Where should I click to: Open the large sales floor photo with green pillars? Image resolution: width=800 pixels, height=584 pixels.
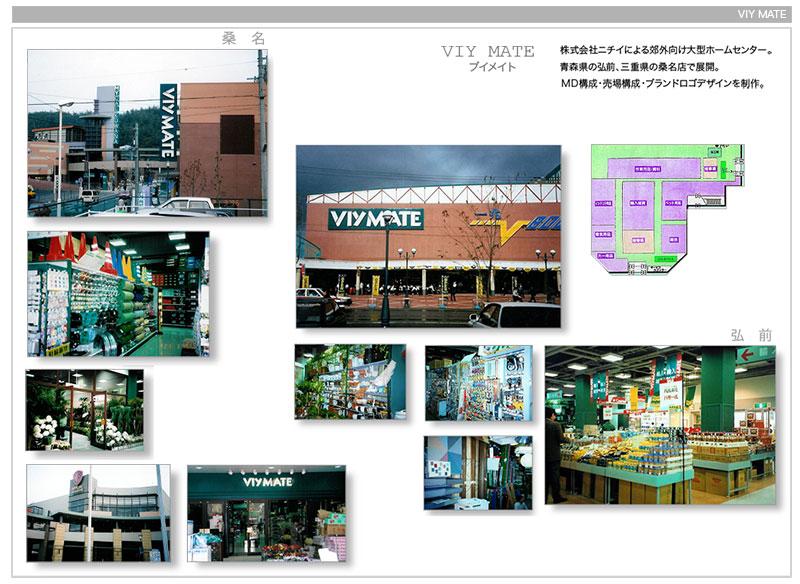(660, 425)
